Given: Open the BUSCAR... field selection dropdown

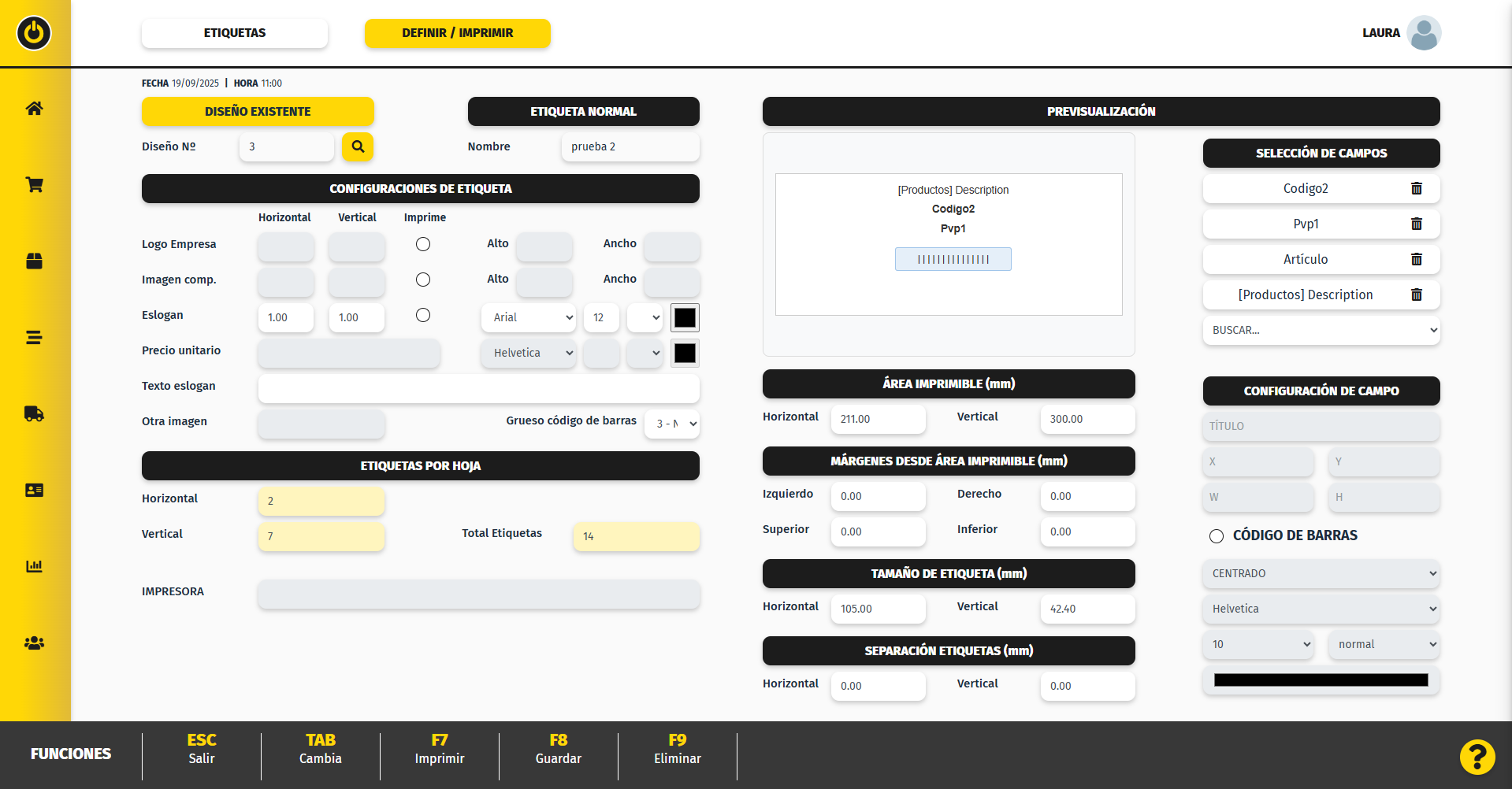Looking at the screenshot, I should 1321,331.
